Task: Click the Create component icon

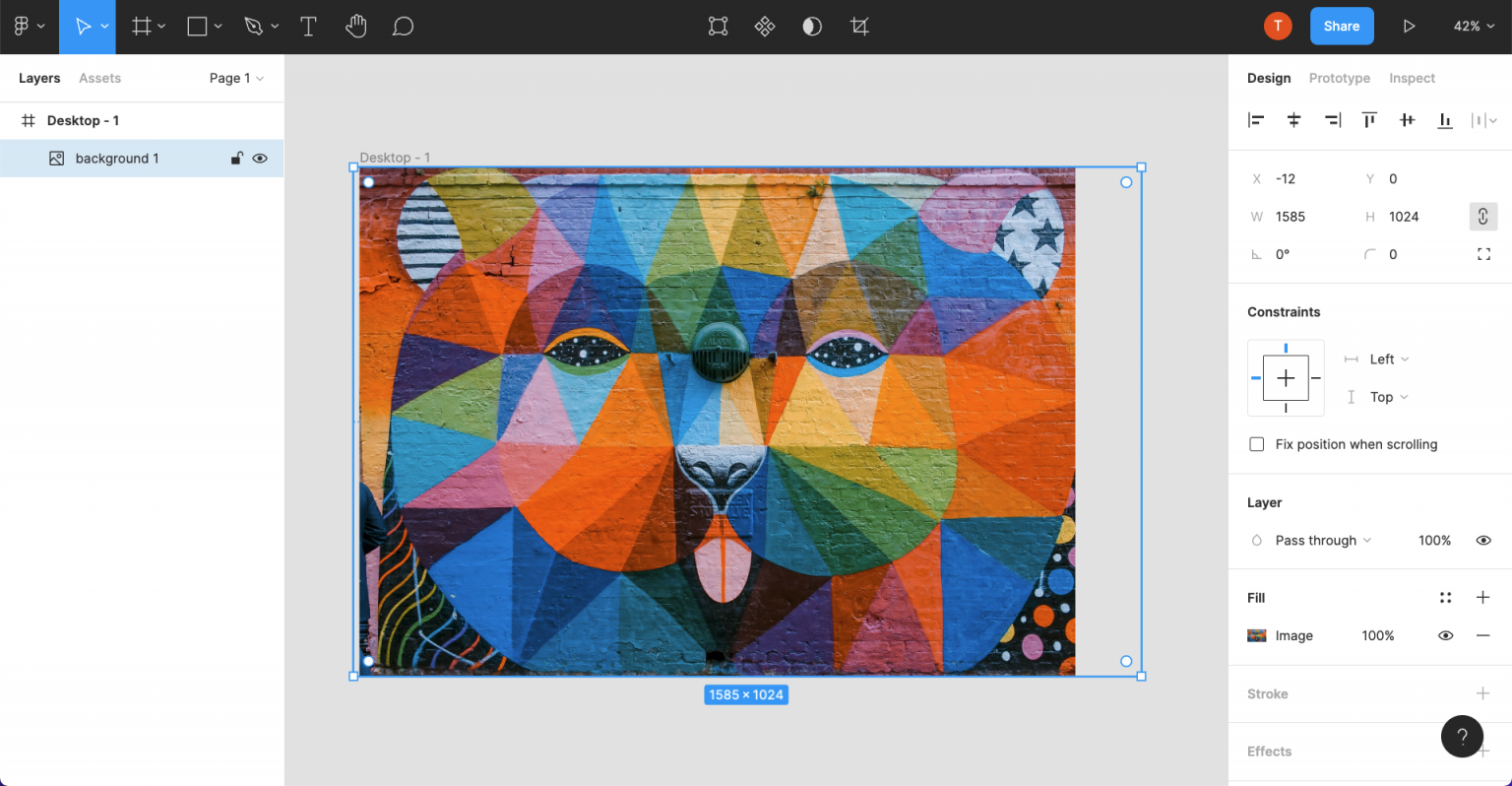Action: 765,27
